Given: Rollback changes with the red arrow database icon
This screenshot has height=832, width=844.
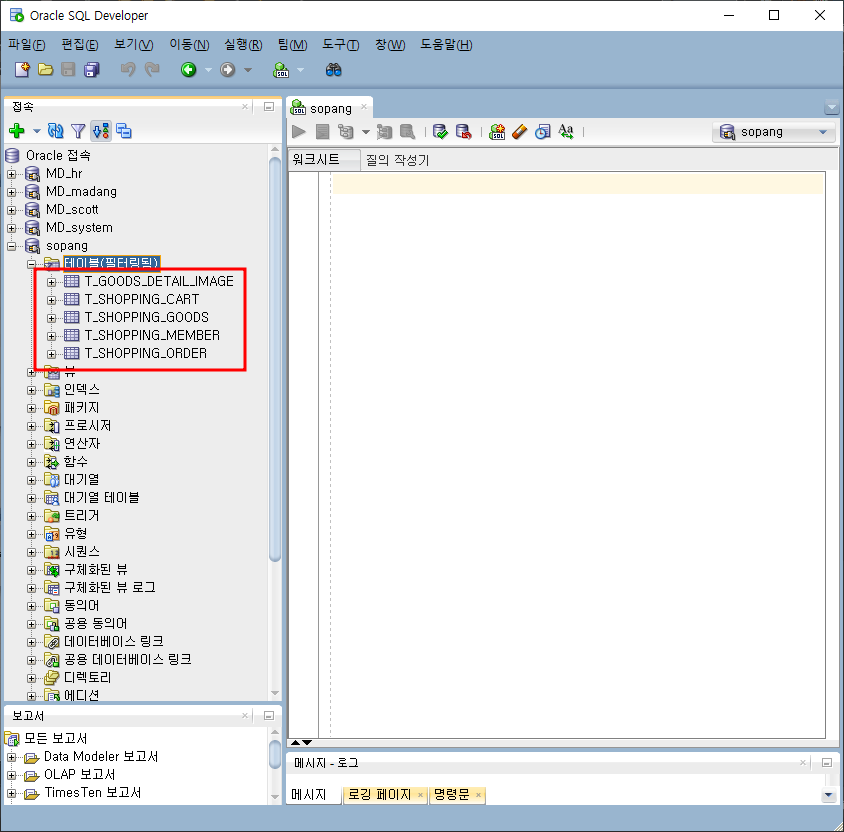Looking at the screenshot, I should (463, 131).
